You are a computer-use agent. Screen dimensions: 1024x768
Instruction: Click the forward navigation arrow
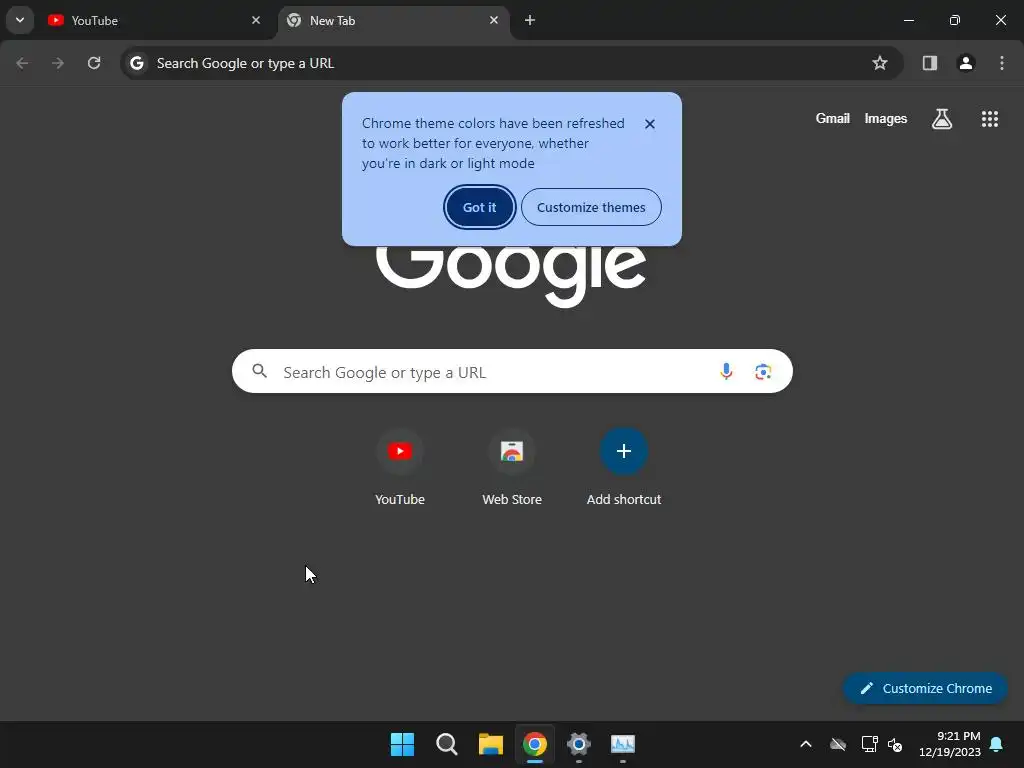point(58,63)
